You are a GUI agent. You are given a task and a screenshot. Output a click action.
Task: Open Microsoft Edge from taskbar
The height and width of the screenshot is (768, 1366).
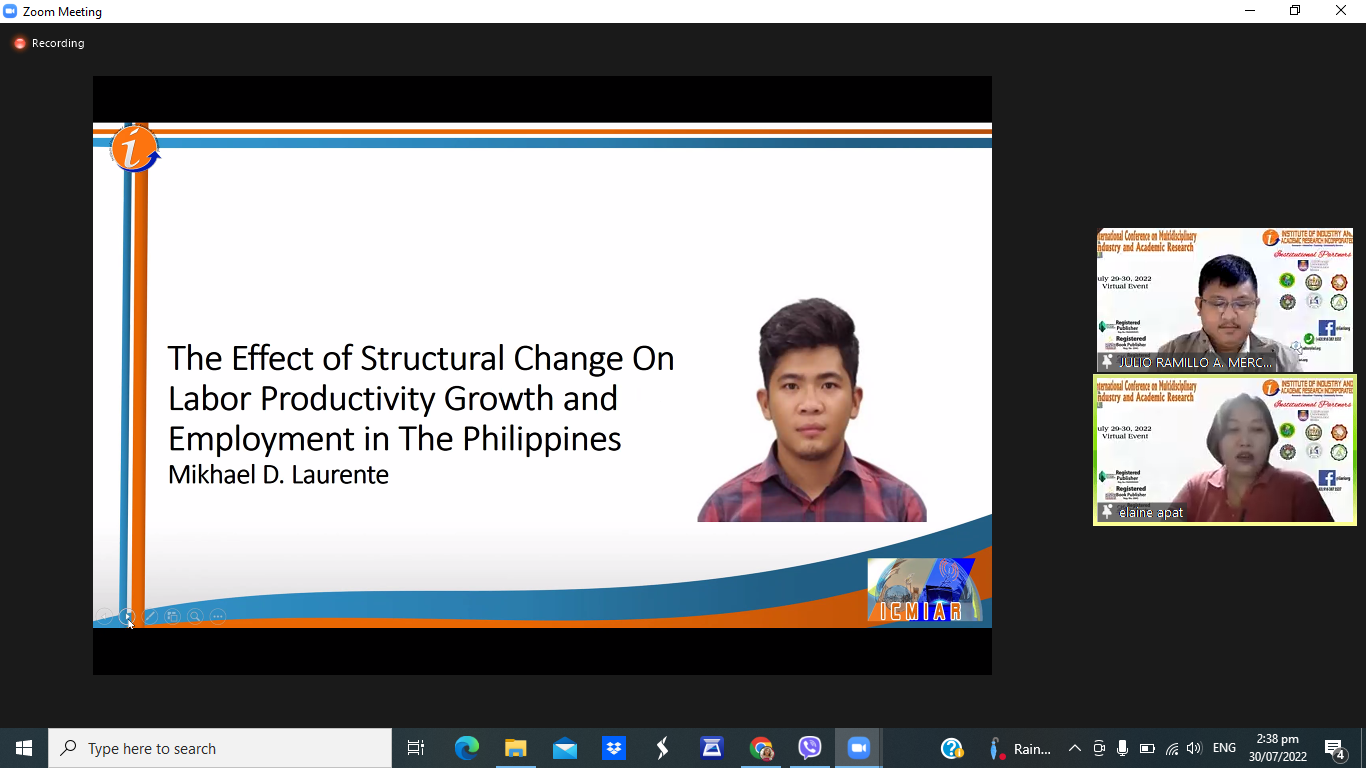pos(467,748)
